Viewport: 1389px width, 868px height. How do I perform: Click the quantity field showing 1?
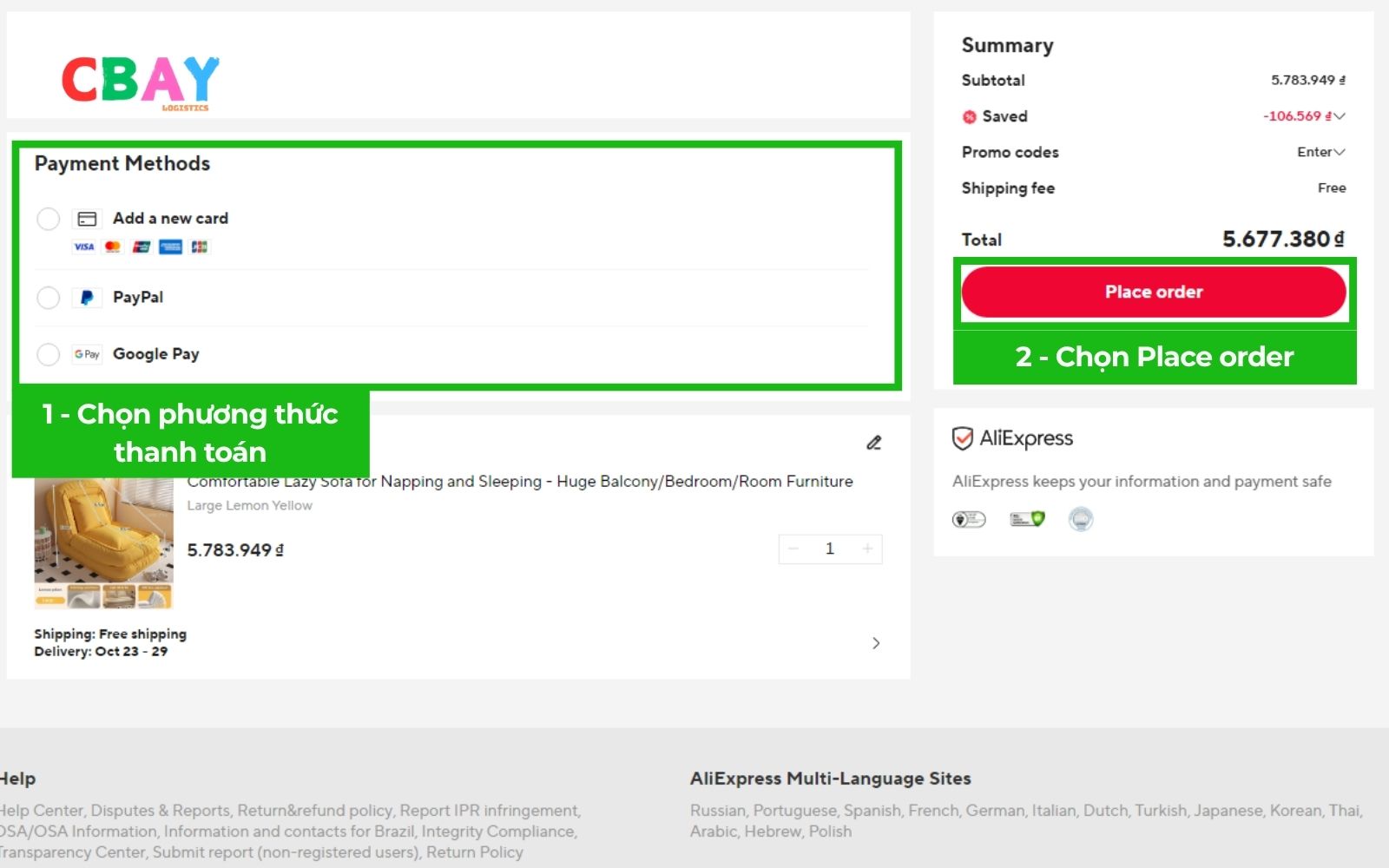pyautogui.click(x=830, y=549)
